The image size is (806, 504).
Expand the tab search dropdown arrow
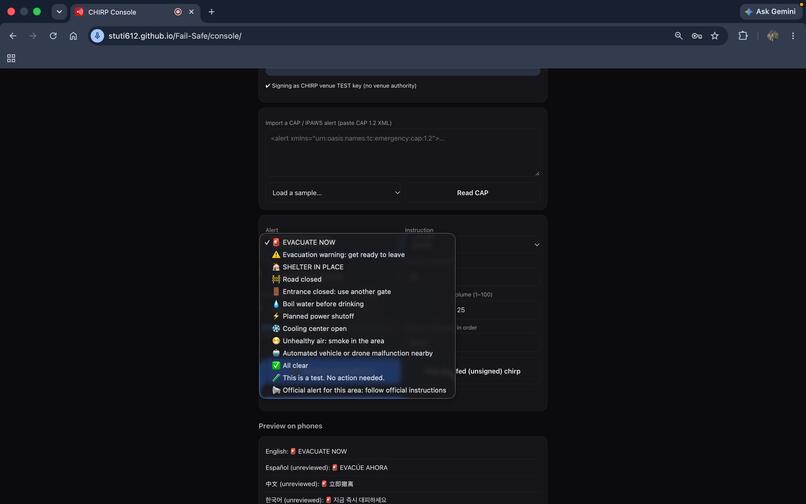(x=59, y=12)
